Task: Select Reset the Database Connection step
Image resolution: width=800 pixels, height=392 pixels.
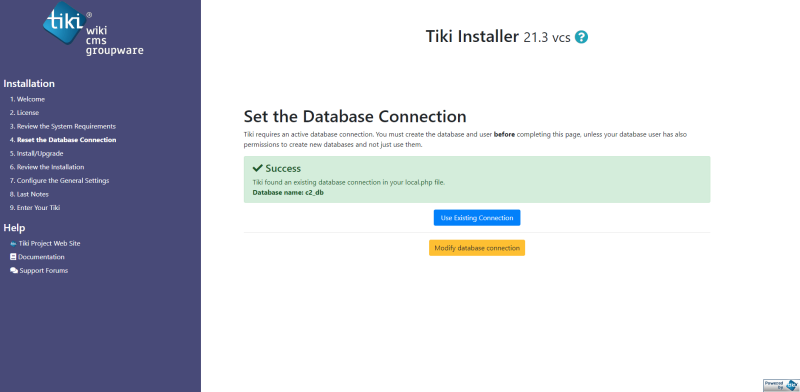Action: coord(63,140)
